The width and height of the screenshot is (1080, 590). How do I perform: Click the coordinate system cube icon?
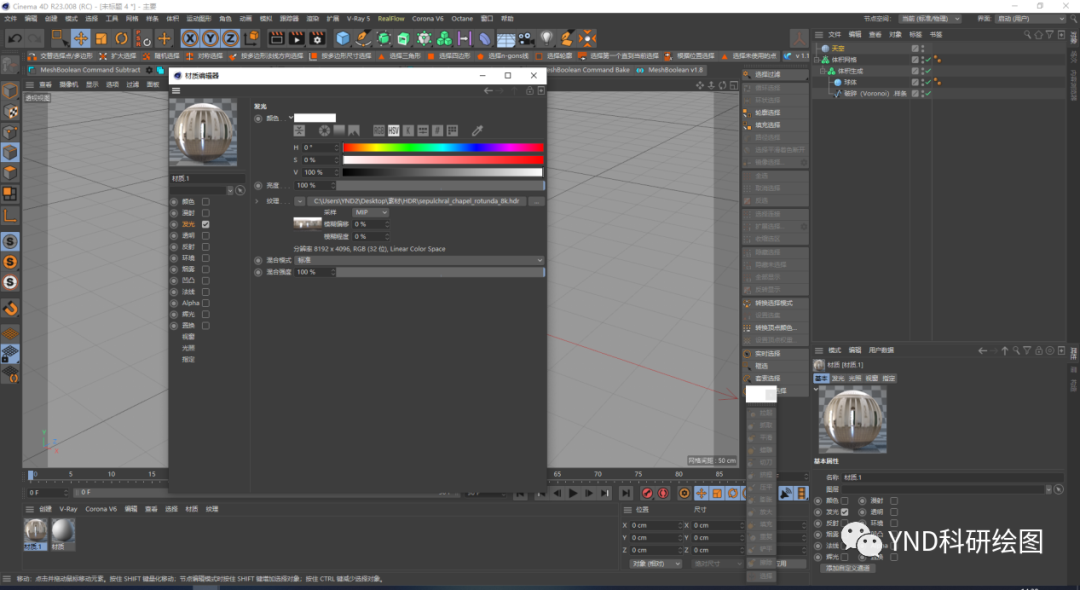coord(252,38)
